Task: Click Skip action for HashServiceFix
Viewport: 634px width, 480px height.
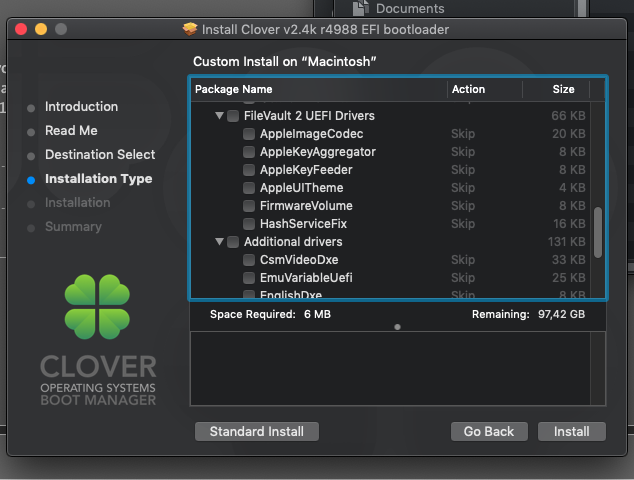Action: [x=463, y=224]
